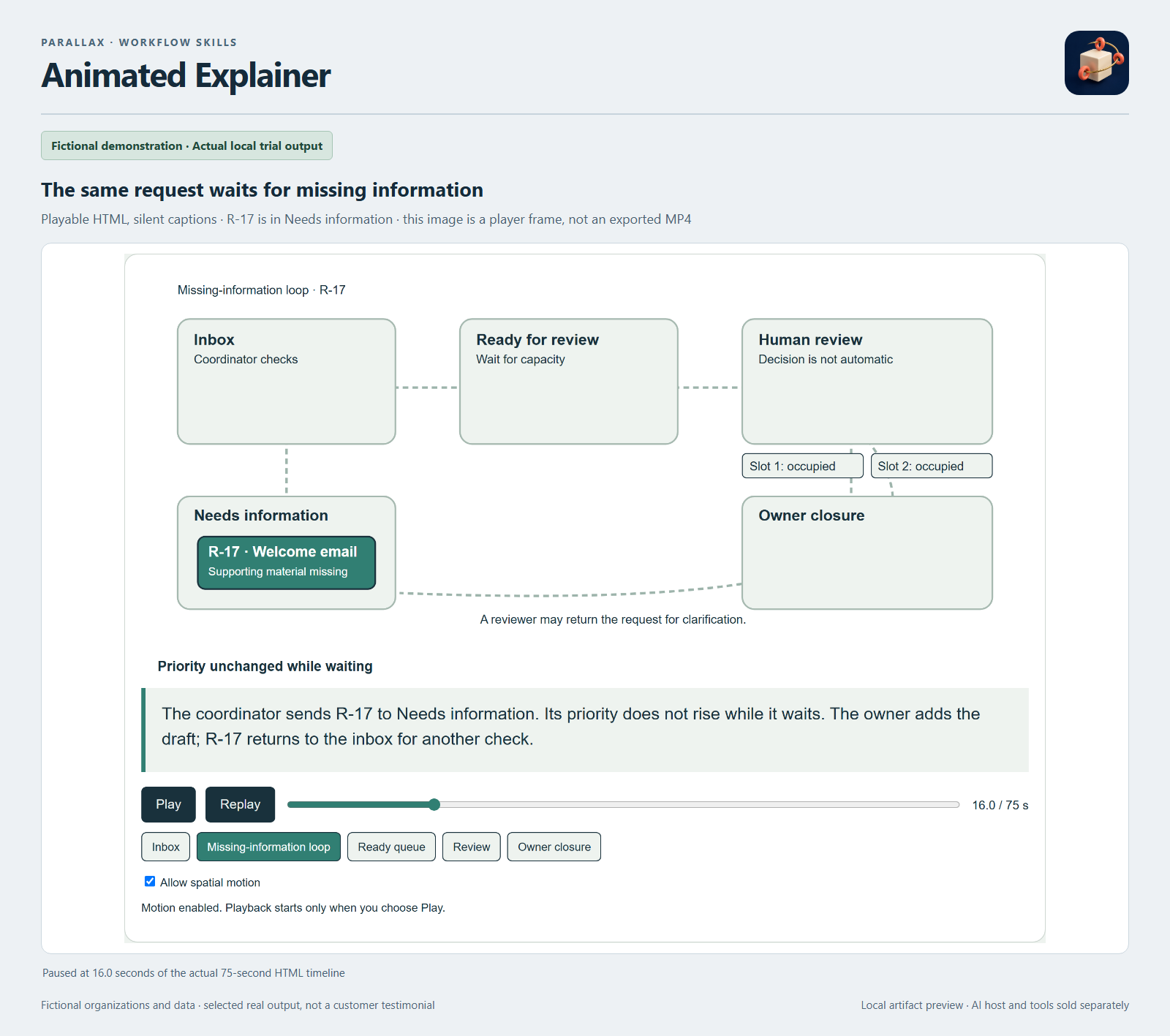Toggle the Allow spatial motion checkbox
Image resolution: width=1170 pixels, height=1036 pixels.
[150, 882]
